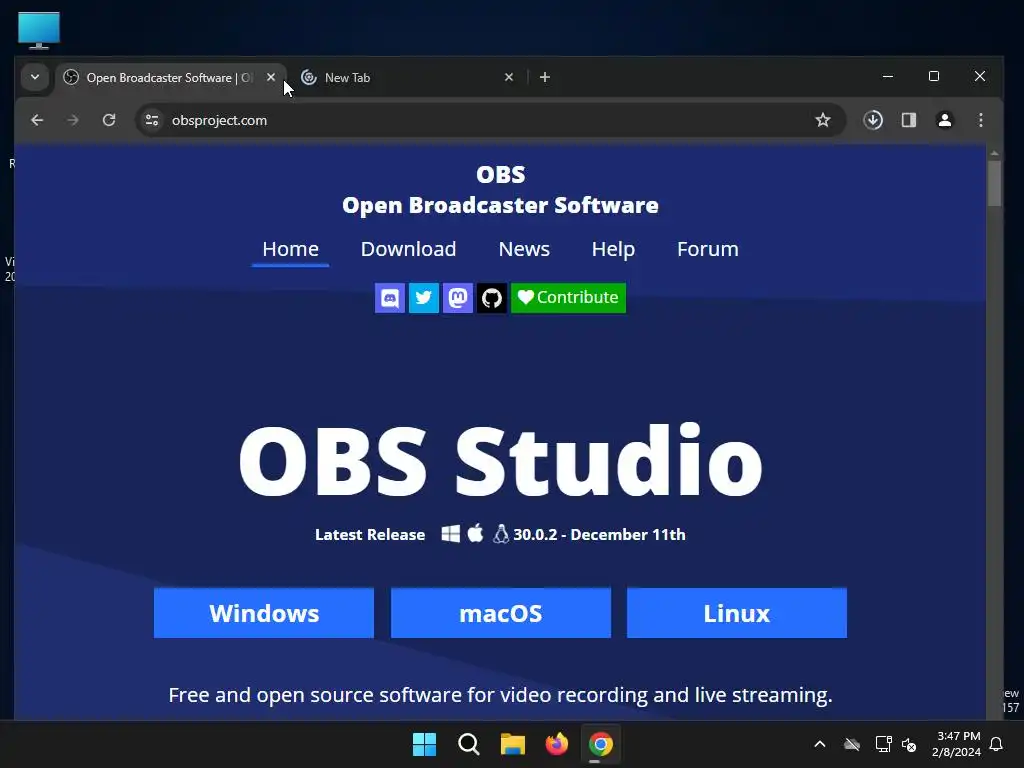This screenshot has height=768, width=1024.
Task: Open File Explorer from the taskbar
Action: pyautogui.click(x=513, y=744)
